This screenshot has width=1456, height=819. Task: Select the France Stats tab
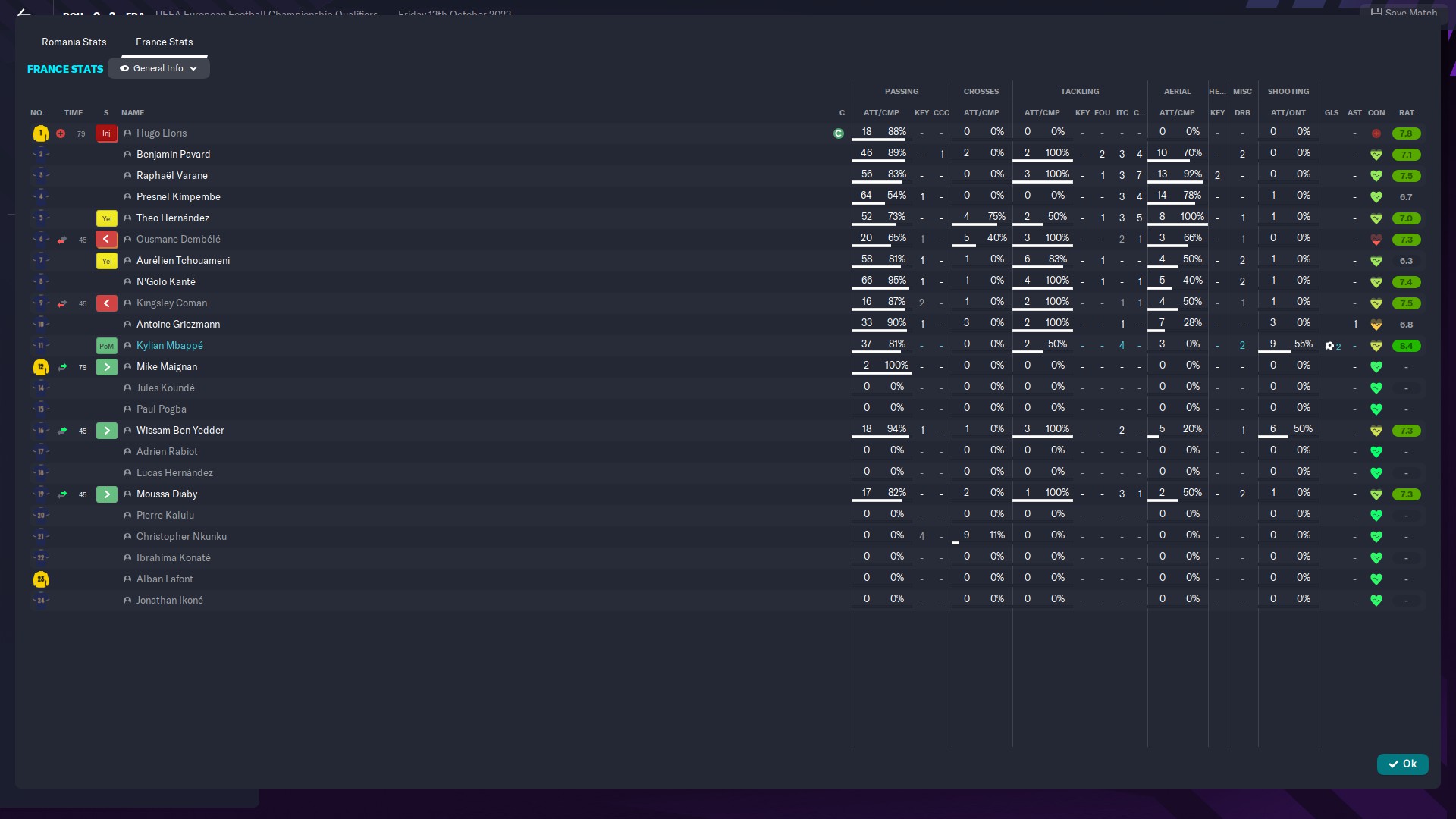point(164,42)
